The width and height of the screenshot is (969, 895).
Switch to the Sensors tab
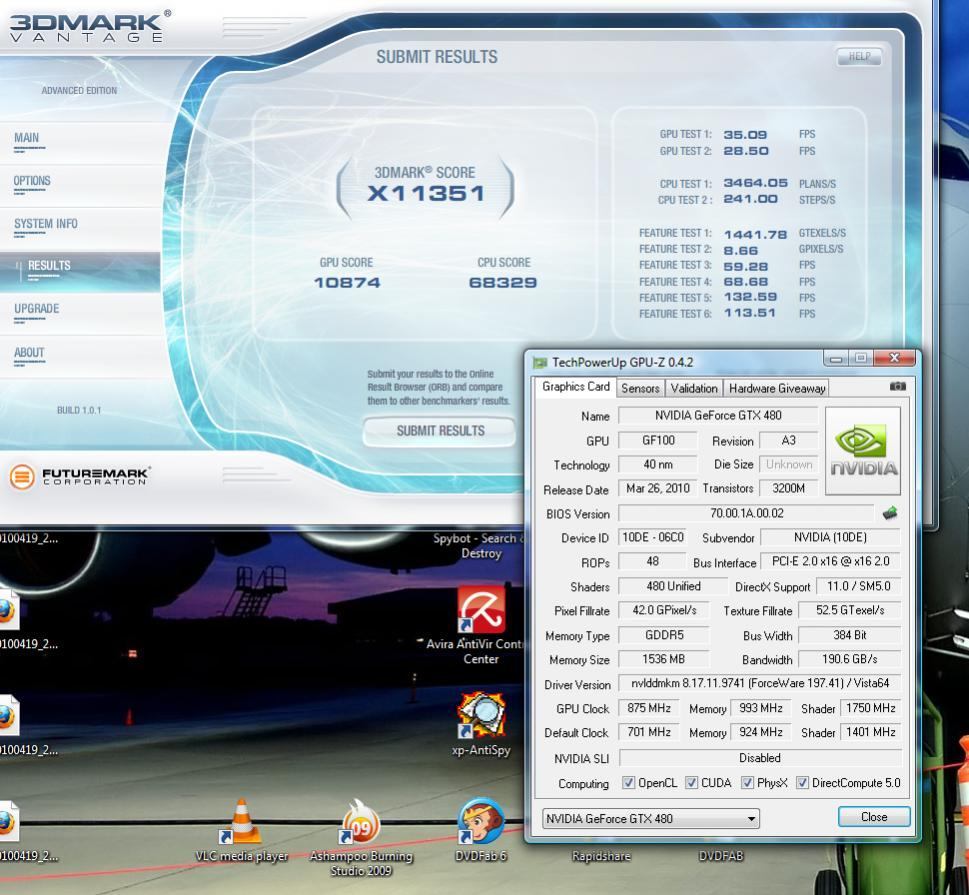click(x=640, y=388)
